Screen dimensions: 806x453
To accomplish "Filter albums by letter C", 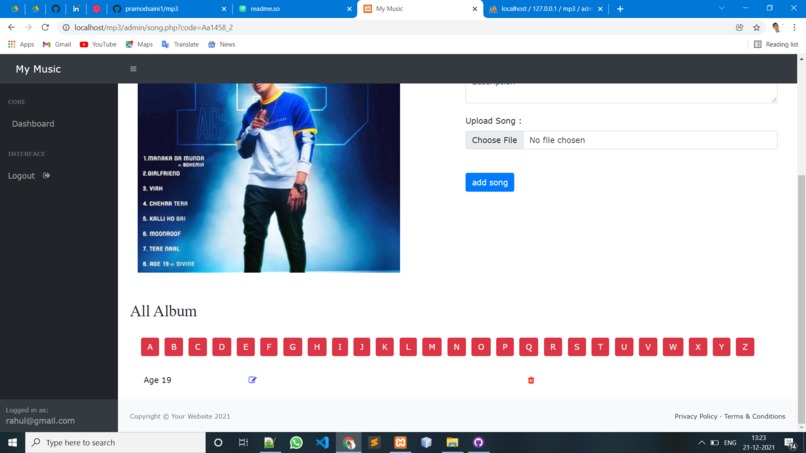I will pos(197,347).
